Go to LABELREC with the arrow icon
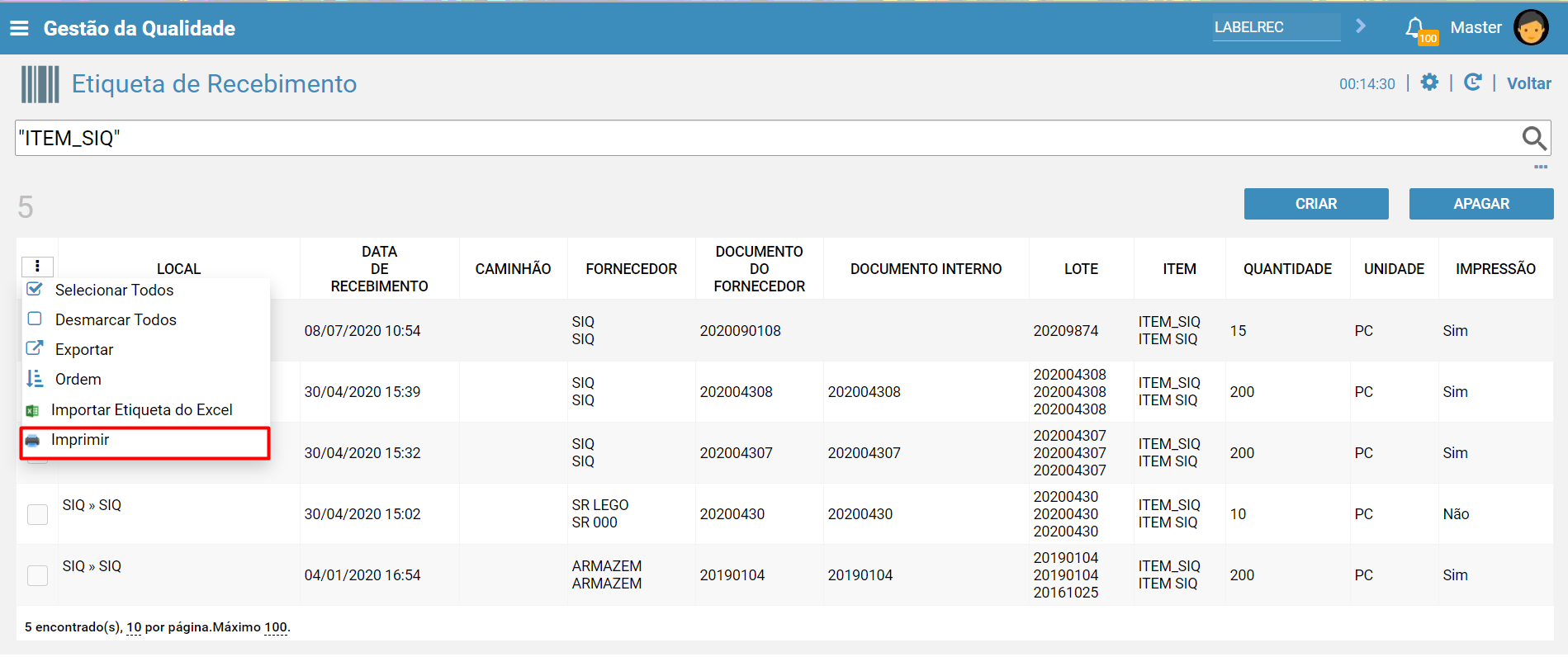Image resolution: width=1568 pixels, height=657 pixels. (1361, 26)
